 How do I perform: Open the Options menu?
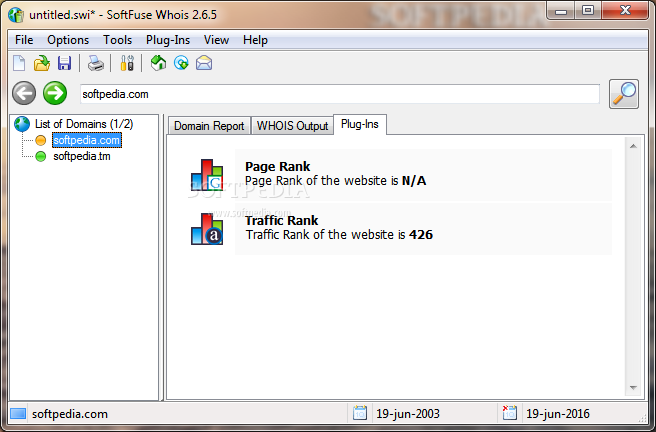(68, 40)
